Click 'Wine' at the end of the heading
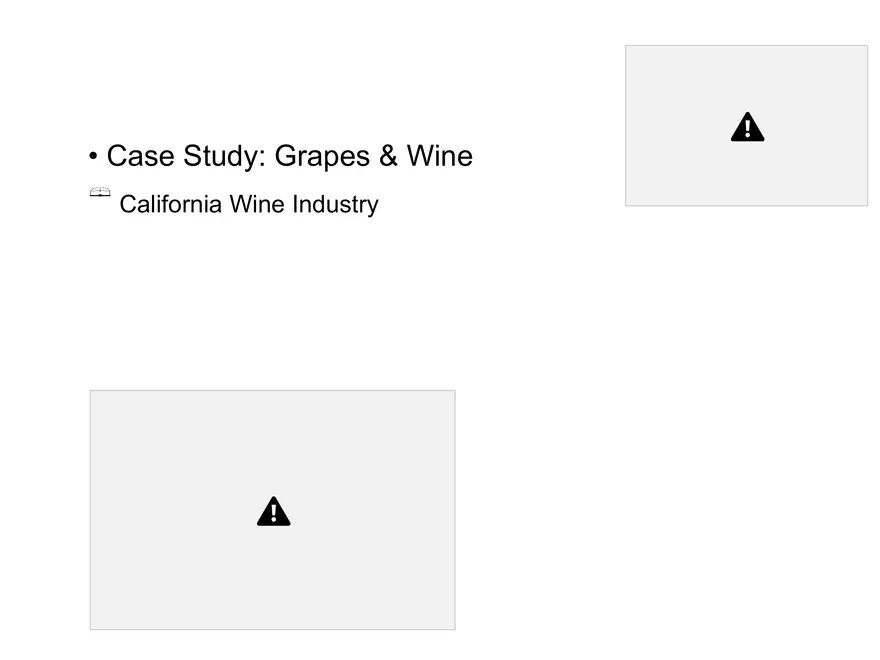 [439, 156]
